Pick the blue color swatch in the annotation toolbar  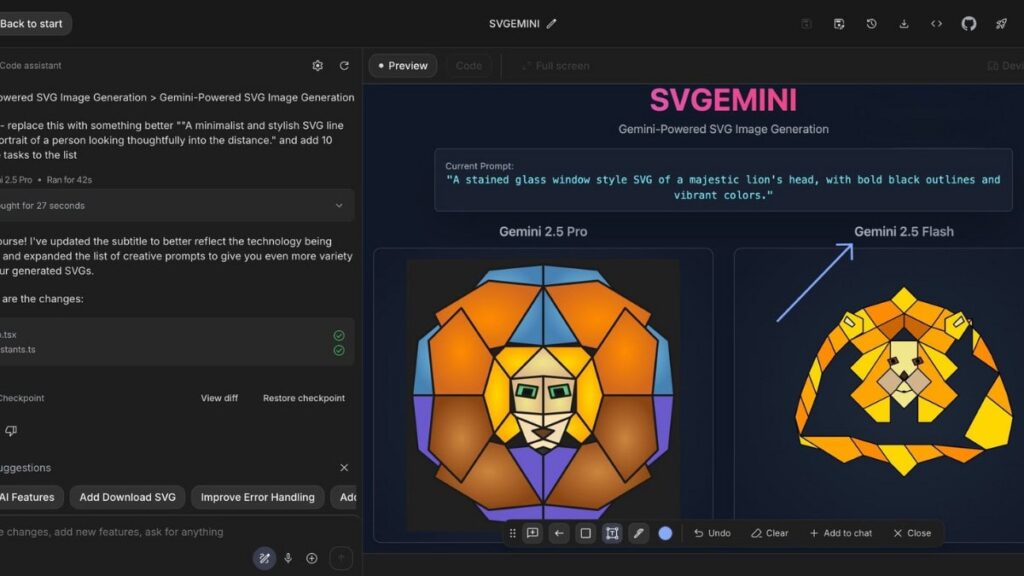(665, 533)
